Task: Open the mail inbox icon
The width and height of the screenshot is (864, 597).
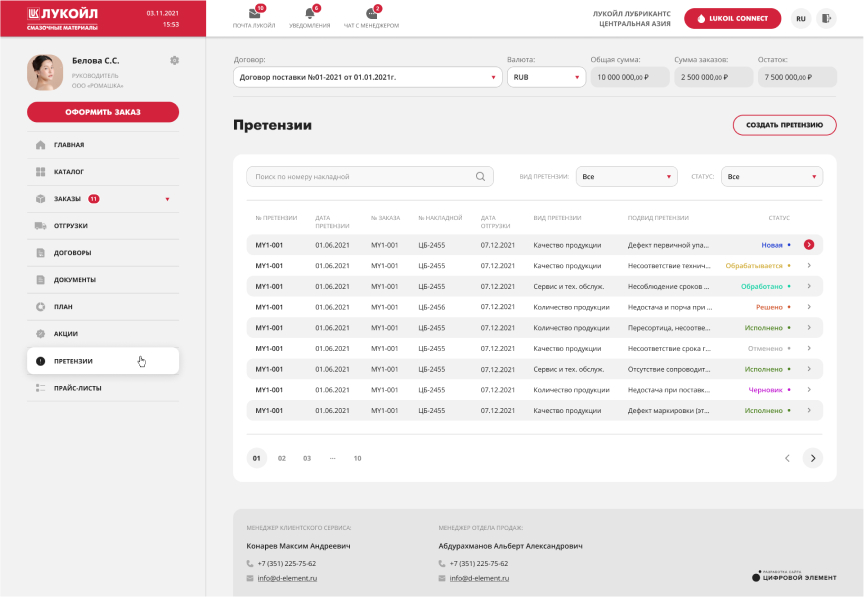Action: pyautogui.click(x=255, y=14)
